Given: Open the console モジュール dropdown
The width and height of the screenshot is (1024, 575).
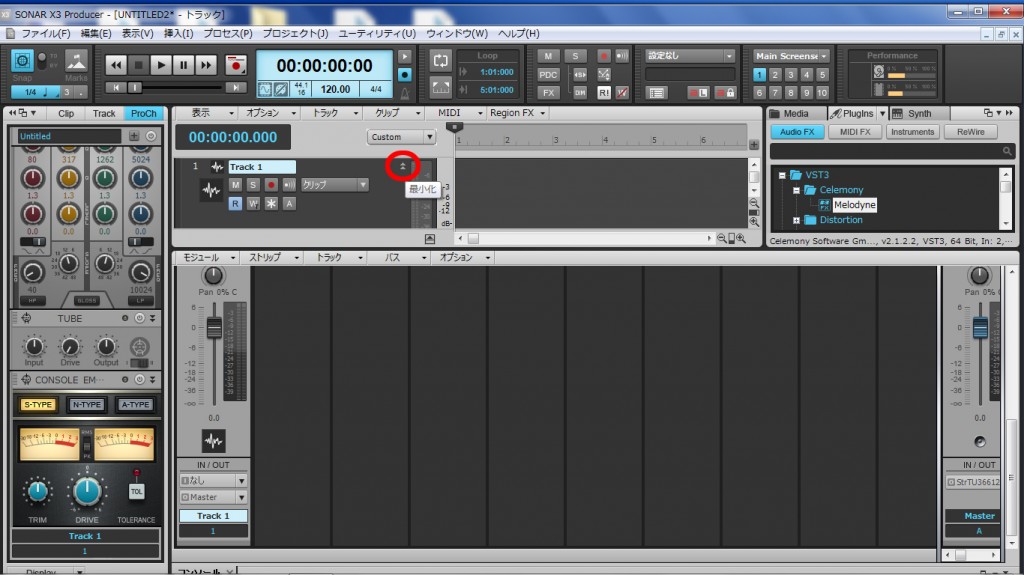Looking at the screenshot, I should (x=208, y=257).
